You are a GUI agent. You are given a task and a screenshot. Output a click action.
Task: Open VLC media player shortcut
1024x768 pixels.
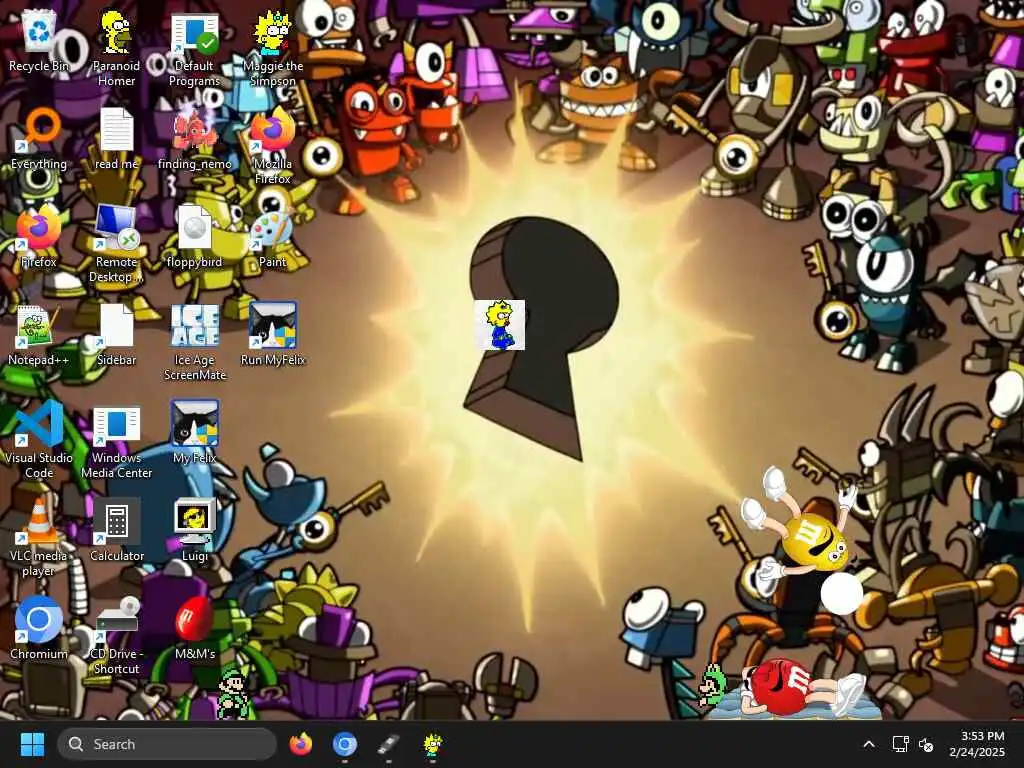tap(39, 537)
